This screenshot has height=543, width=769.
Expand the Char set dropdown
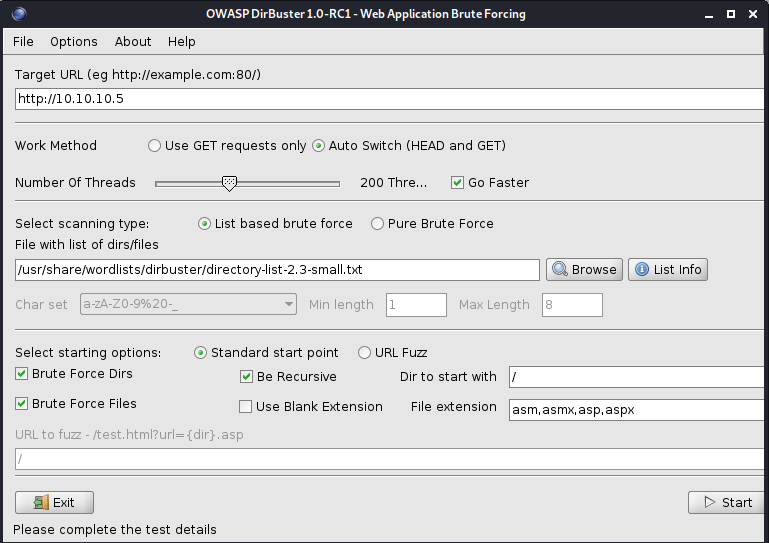(x=289, y=304)
